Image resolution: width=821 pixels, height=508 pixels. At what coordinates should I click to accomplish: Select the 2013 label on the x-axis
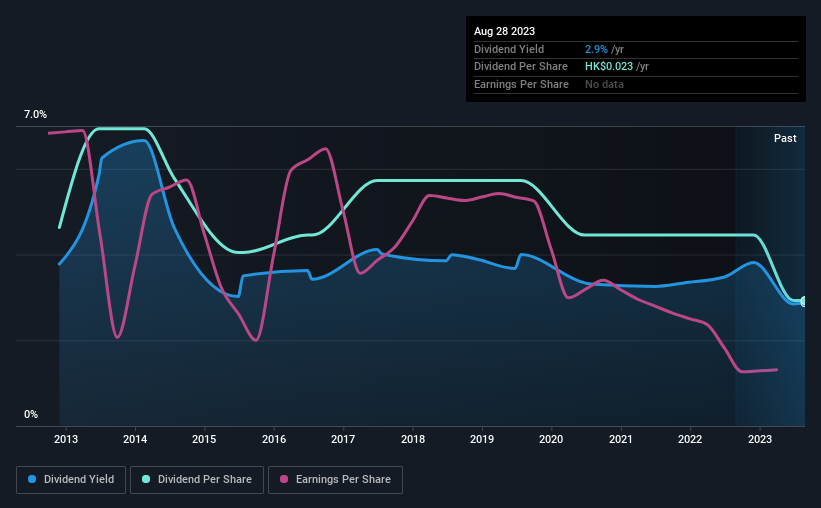pyautogui.click(x=66, y=439)
